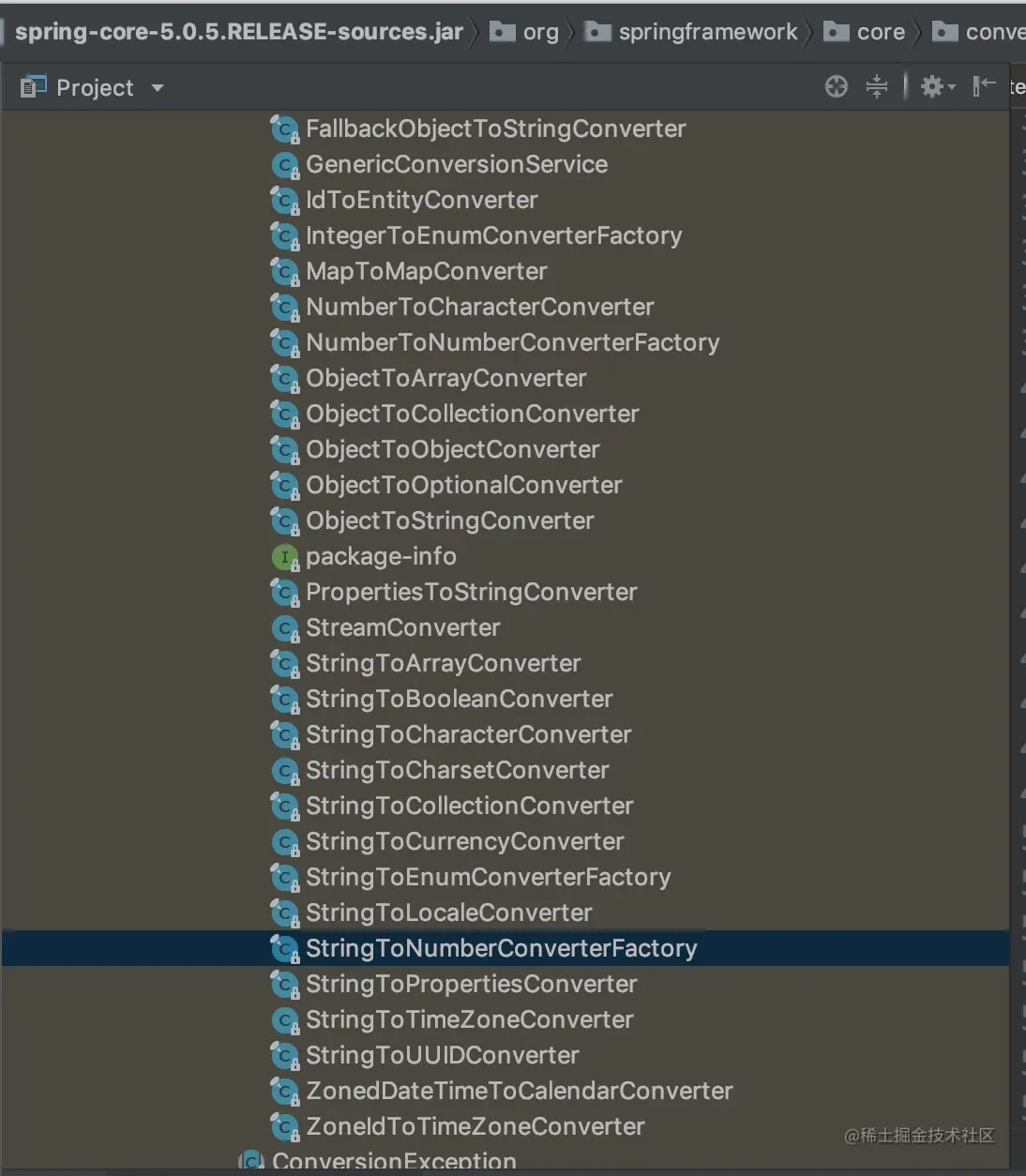Select MapToMapConverter class

426,271
